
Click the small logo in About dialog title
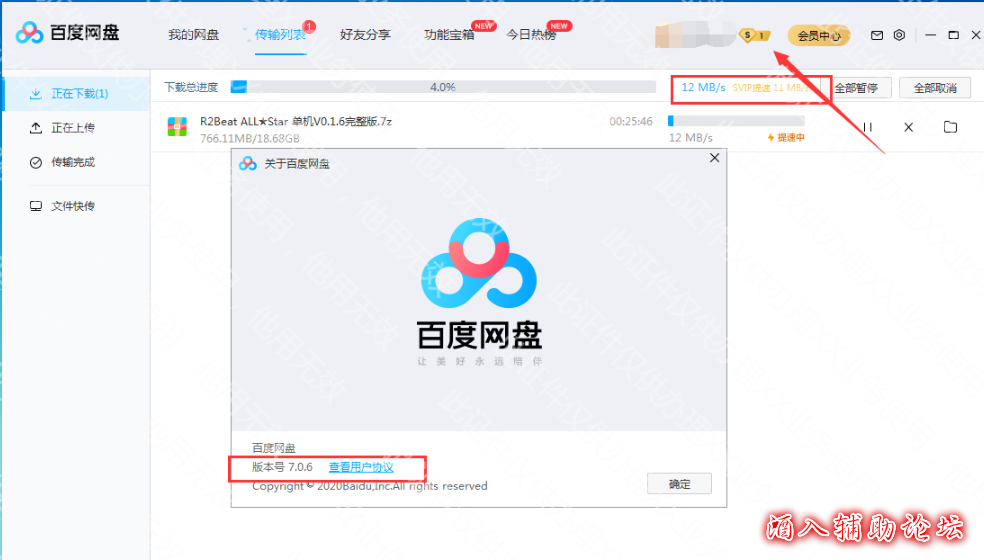248,163
